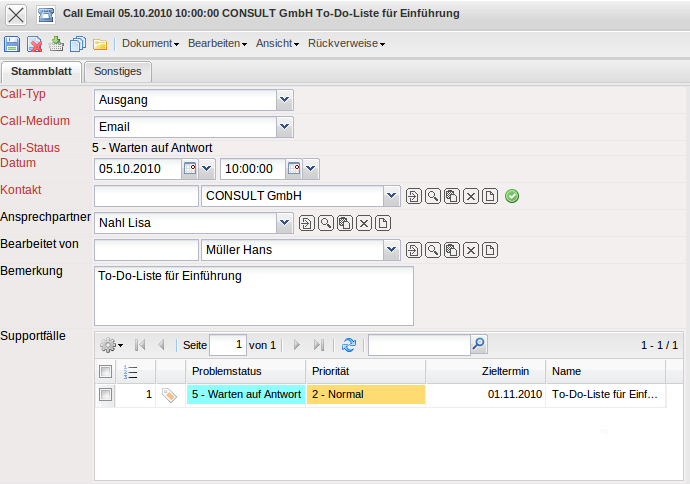The image size is (690, 484).
Task: Click the delete document icon with red X
Action: click(x=34, y=44)
